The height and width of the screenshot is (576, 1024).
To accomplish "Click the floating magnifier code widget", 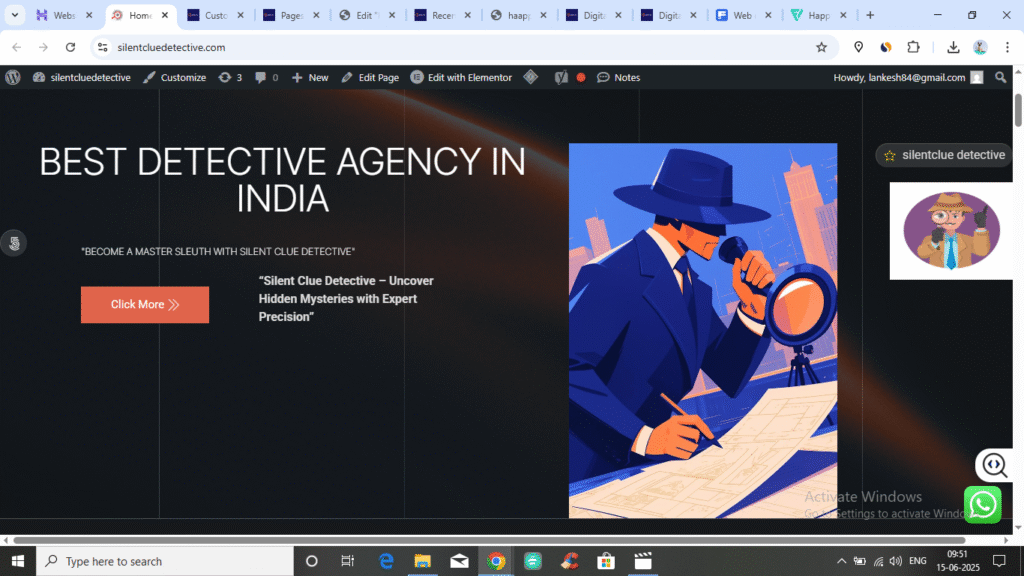I will (x=994, y=465).
